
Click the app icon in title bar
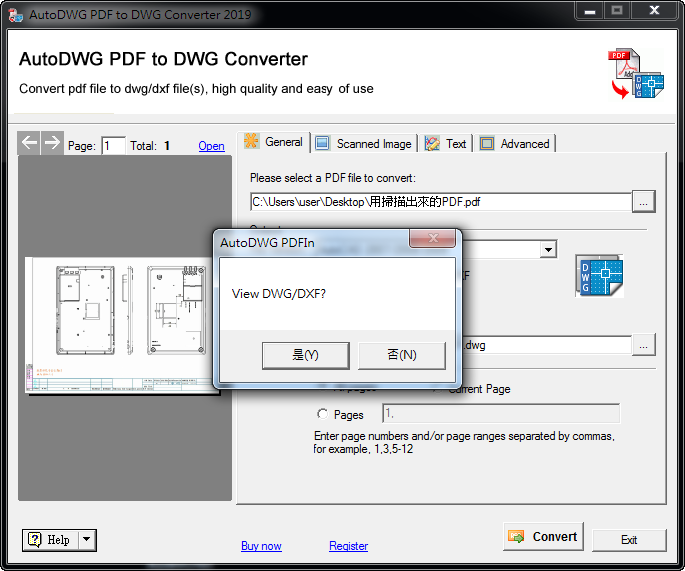coord(16,14)
